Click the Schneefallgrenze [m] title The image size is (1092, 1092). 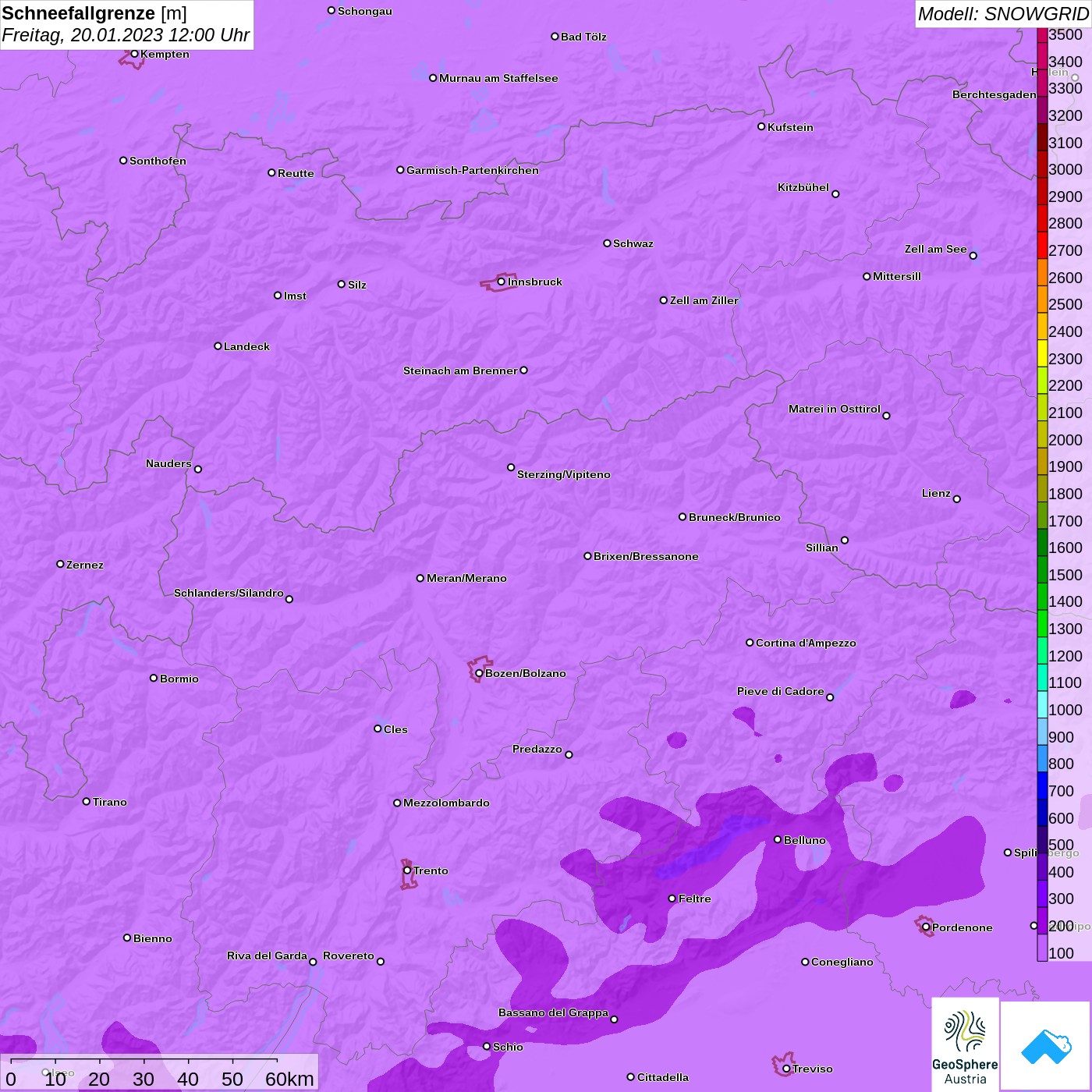94,13
